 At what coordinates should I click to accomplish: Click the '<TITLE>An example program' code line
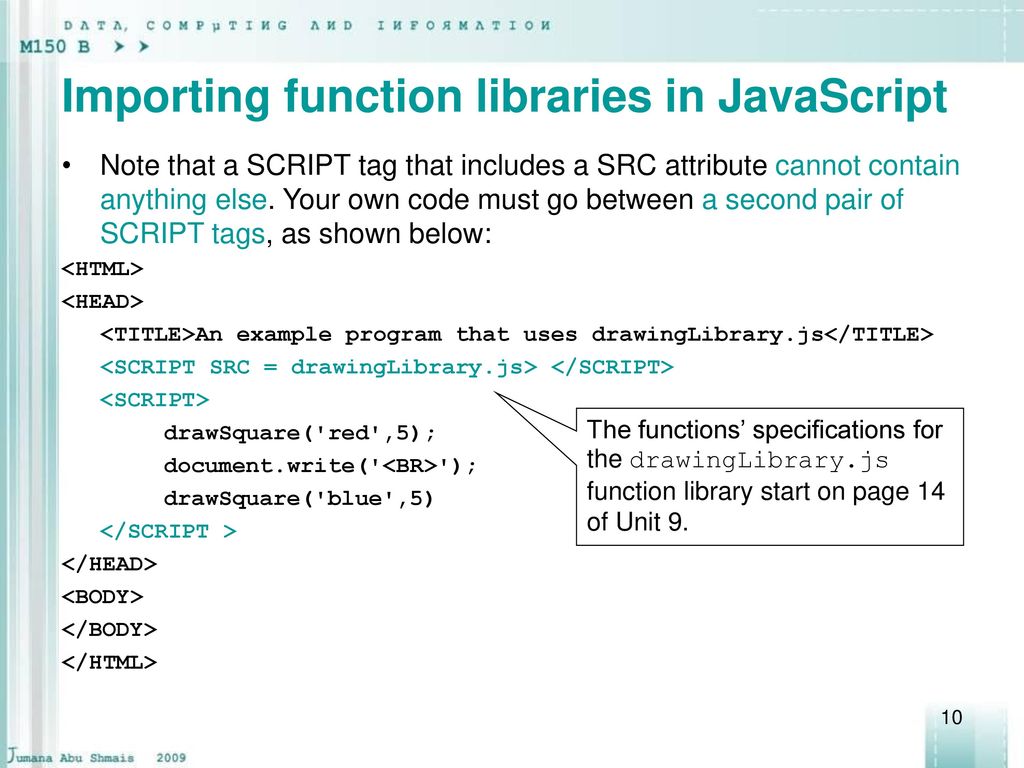pyautogui.click(x=517, y=335)
